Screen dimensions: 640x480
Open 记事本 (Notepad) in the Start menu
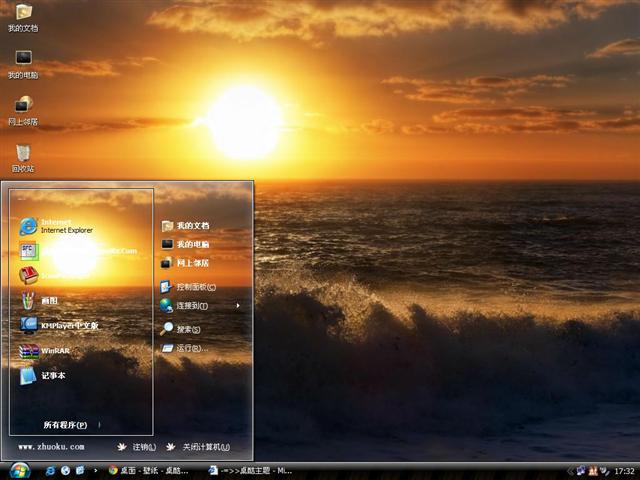(x=53, y=376)
